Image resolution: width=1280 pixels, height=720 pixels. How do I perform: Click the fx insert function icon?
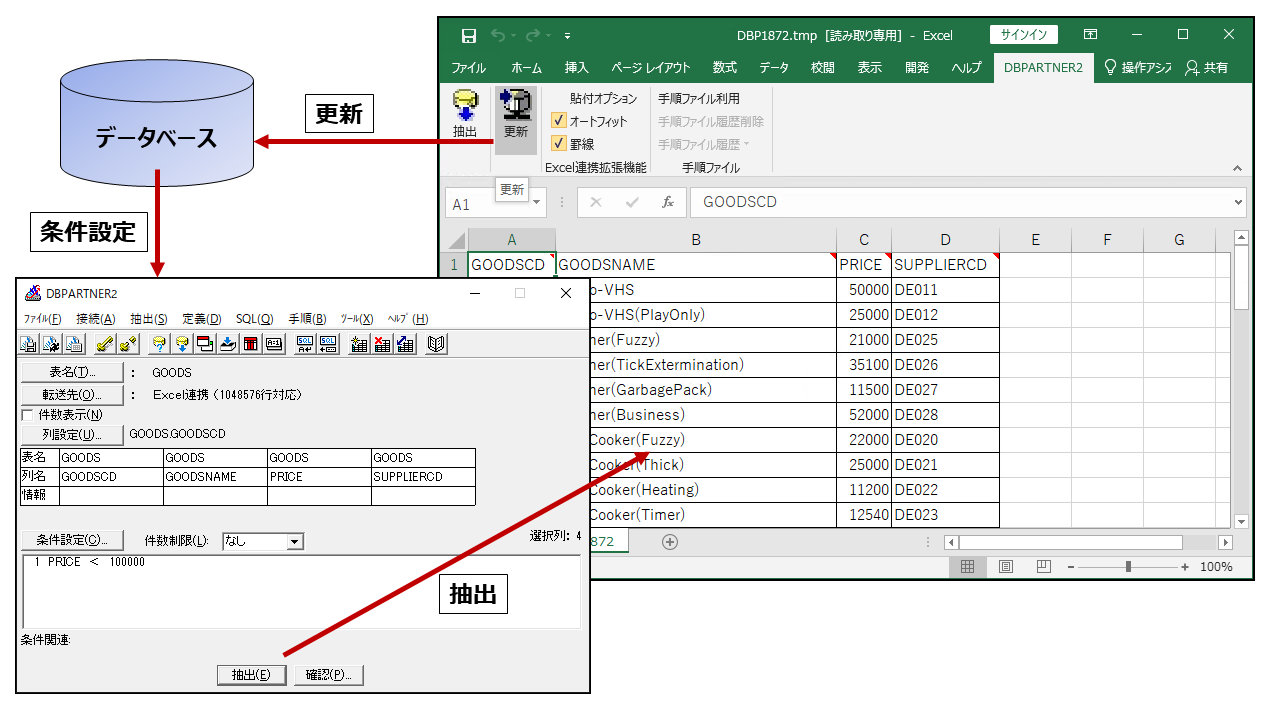(668, 202)
